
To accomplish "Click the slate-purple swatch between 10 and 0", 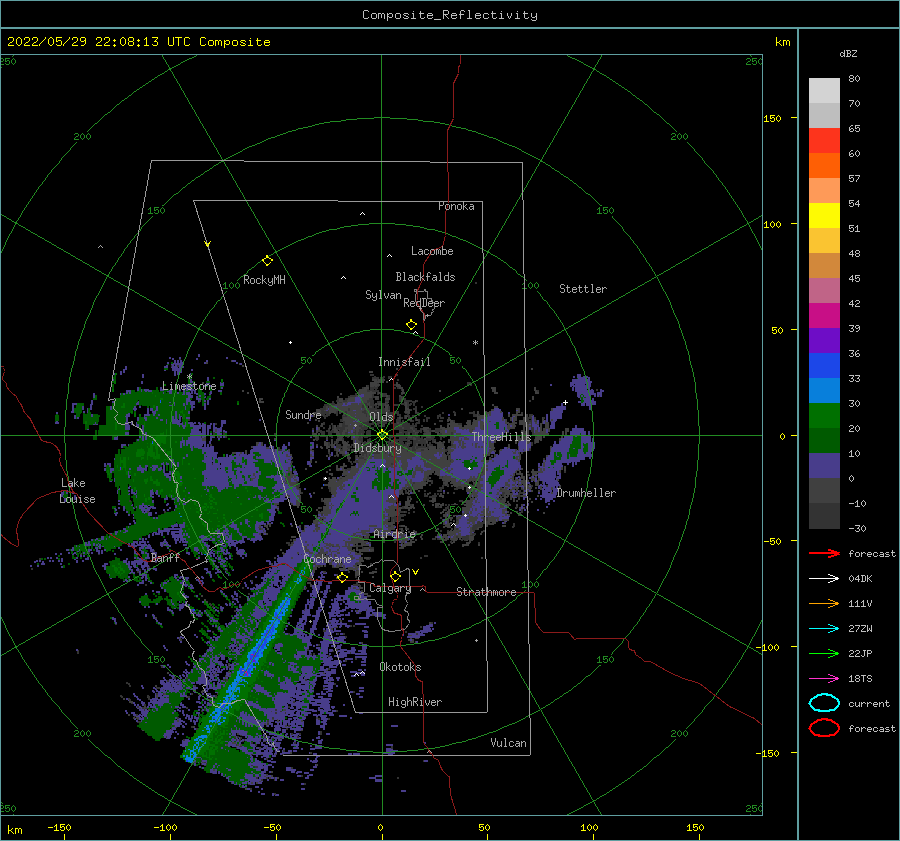I will 824,465.
